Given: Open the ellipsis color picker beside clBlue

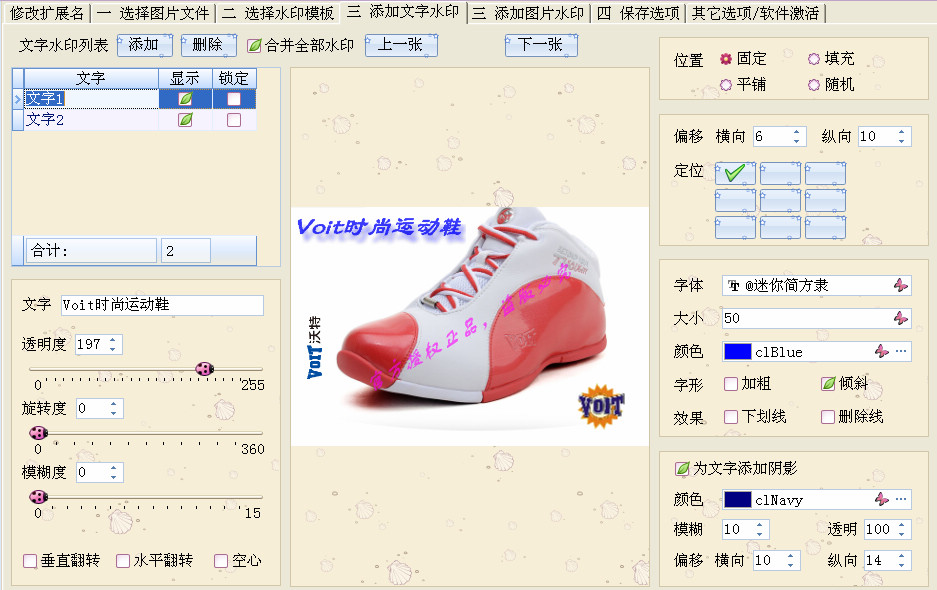Looking at the screenshot, I should click(901, 351).
